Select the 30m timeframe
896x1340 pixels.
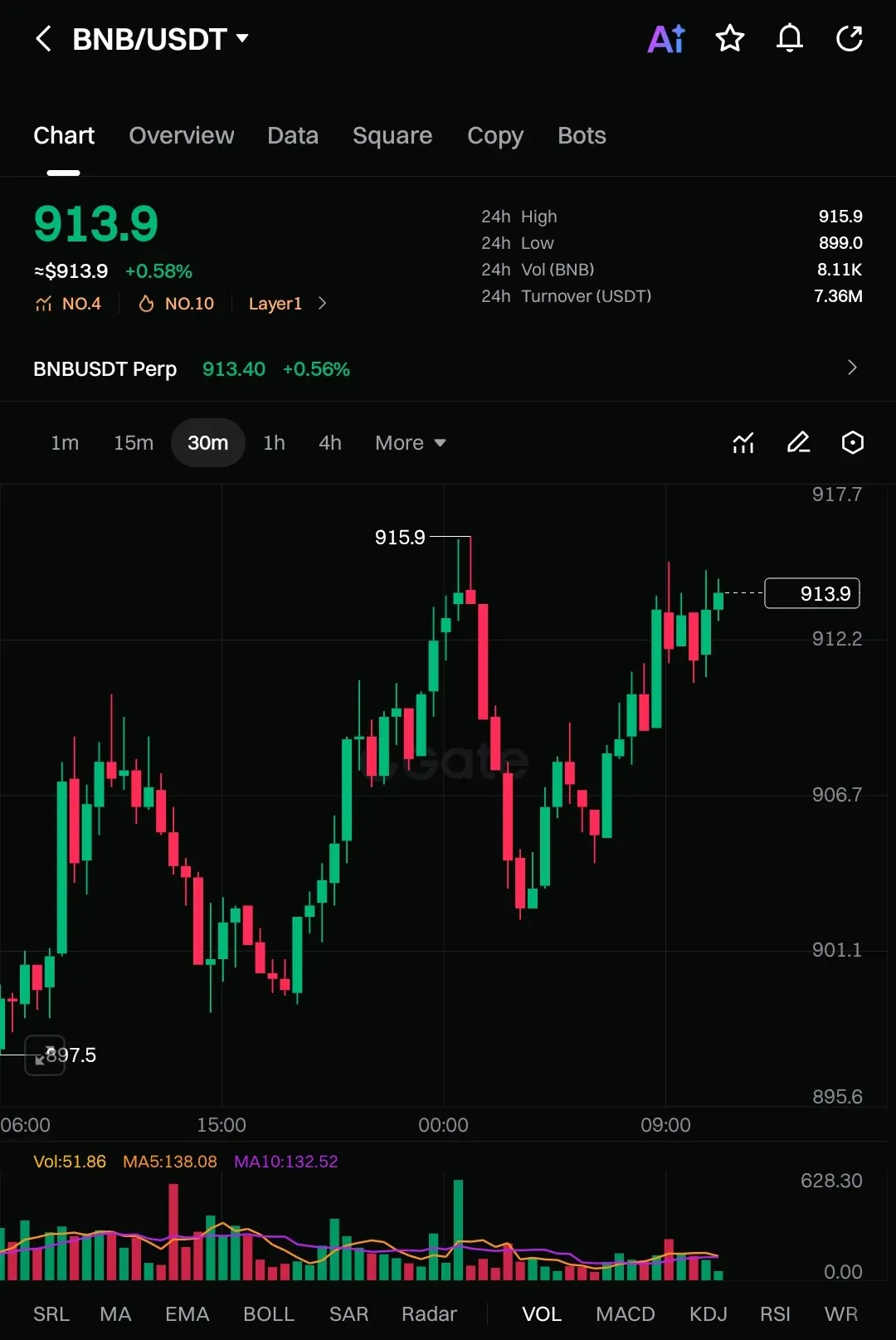pos(207,443)
